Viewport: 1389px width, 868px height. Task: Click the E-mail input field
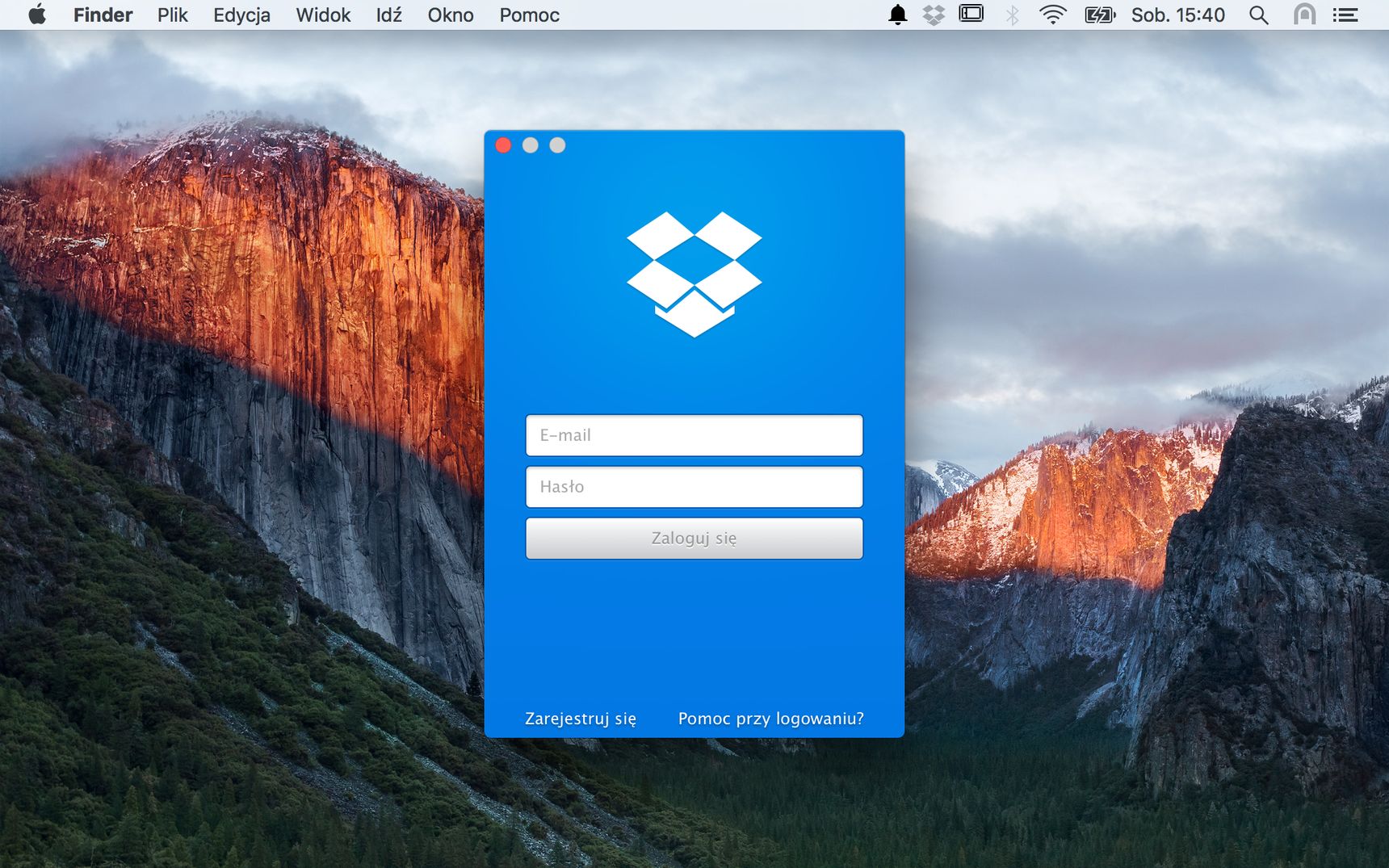tap(694, 435)
